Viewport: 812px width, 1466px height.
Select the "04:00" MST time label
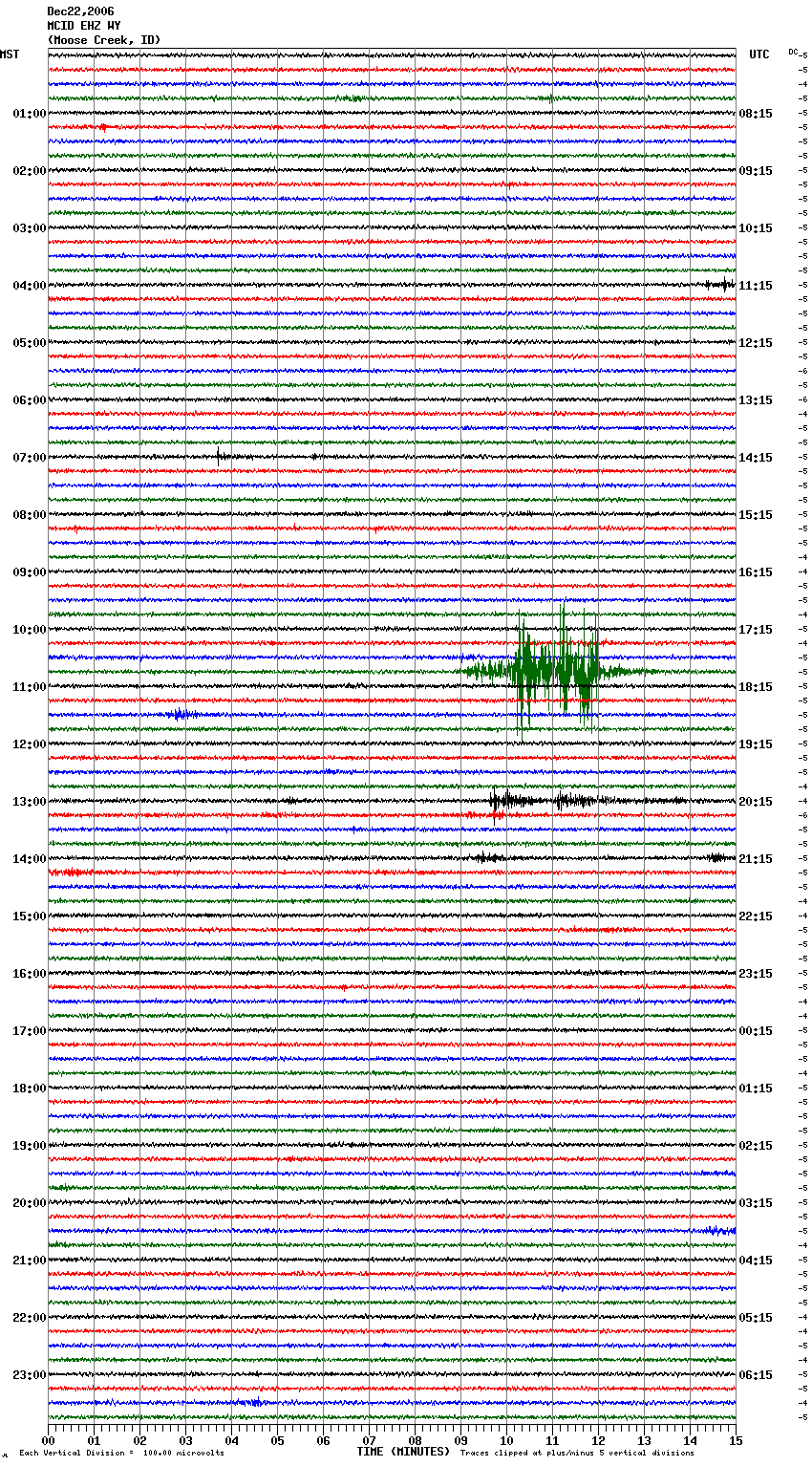point(29,286)
